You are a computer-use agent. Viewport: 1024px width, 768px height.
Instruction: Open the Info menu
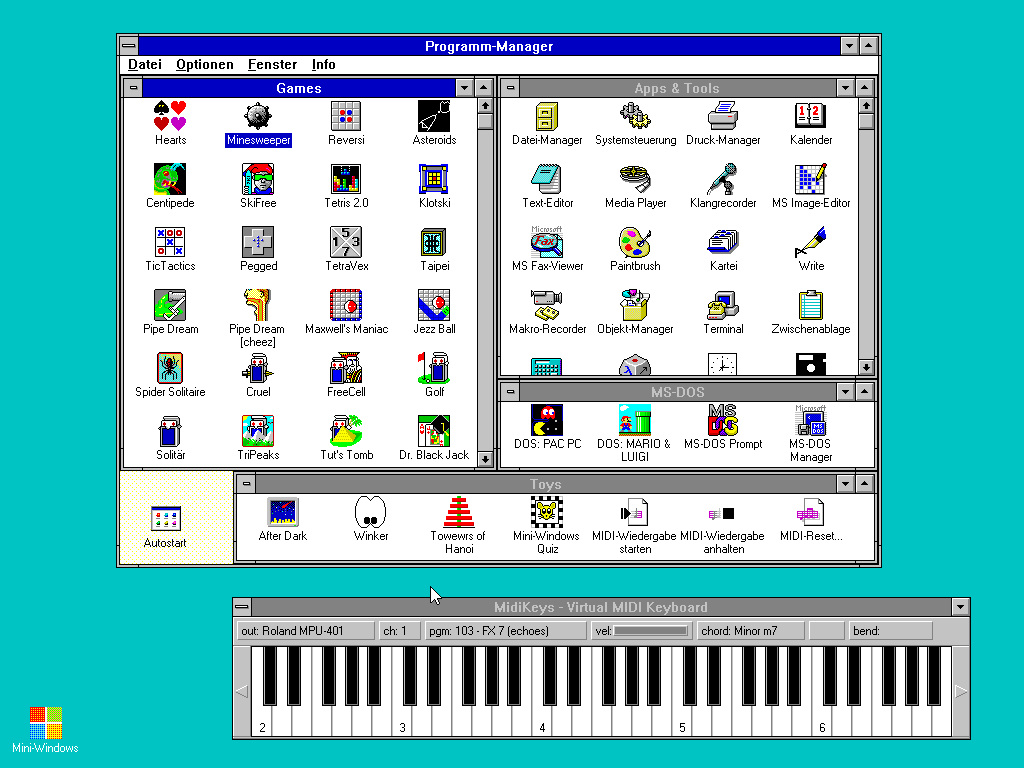pyautogui.click(x=323, y=64)
